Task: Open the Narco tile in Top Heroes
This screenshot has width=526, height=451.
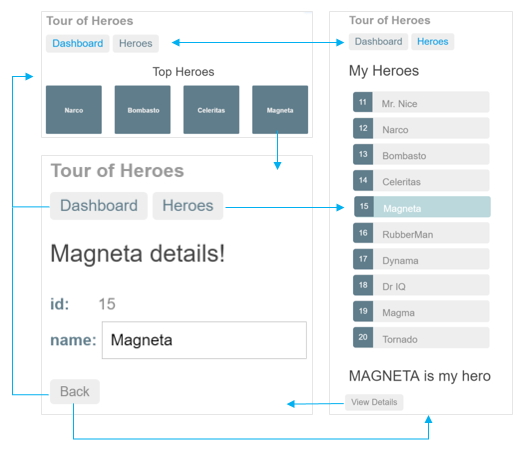Action: [74, 110]
